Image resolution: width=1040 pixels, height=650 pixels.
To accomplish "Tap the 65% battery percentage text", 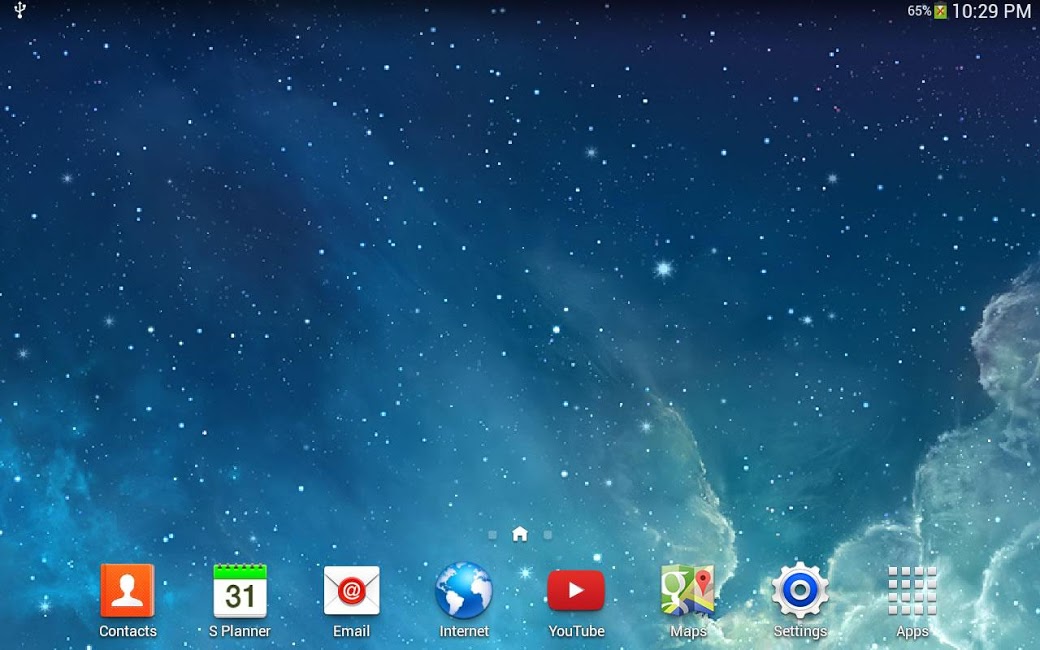I will tap(919, 12).
